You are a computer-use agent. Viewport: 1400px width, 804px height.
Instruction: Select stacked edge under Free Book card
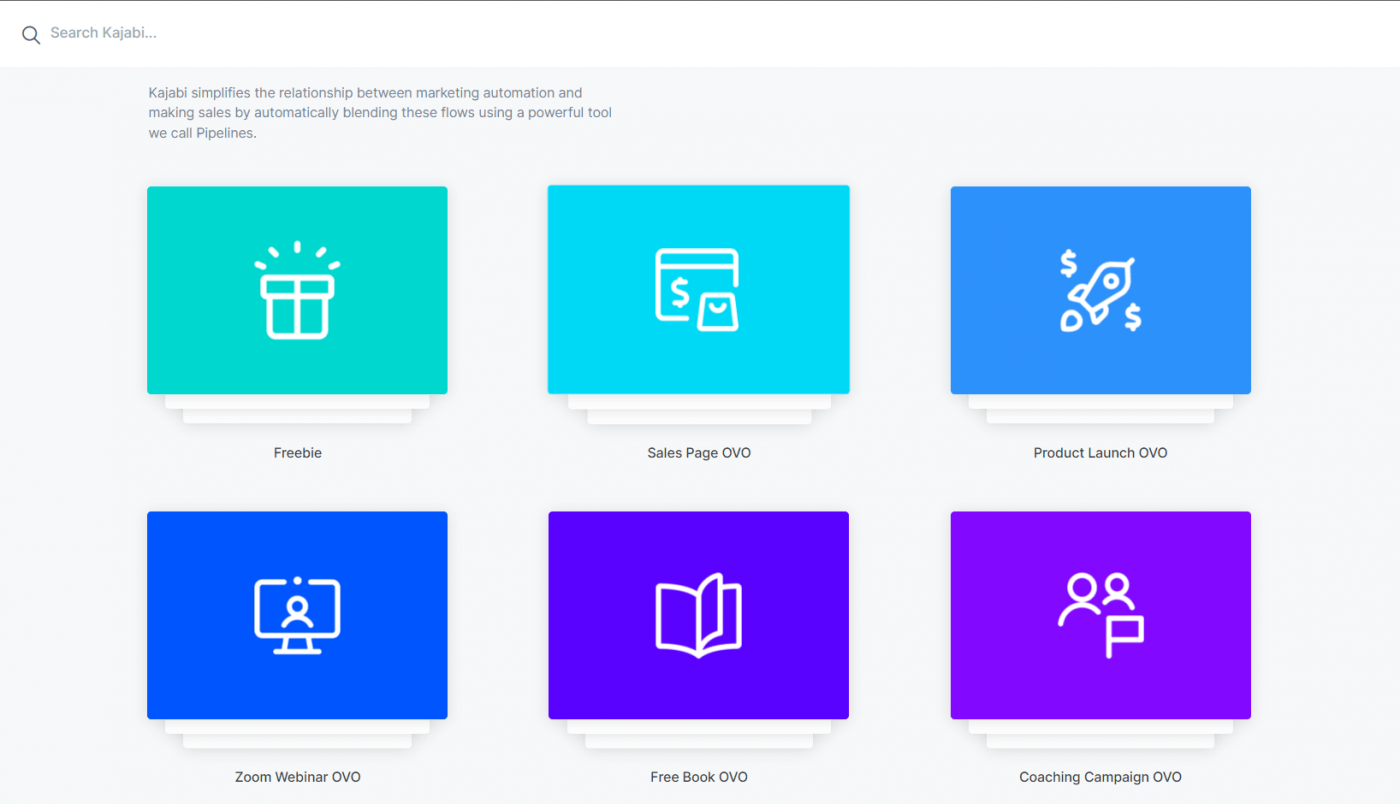click(698, 734)
